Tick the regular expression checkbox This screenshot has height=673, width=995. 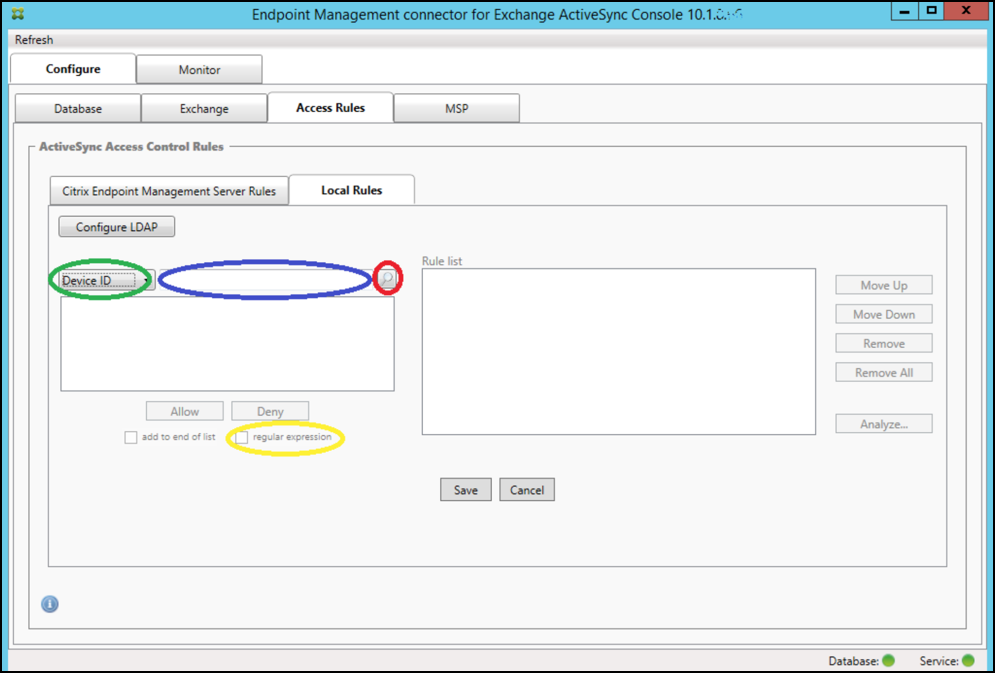click(242, 438)
